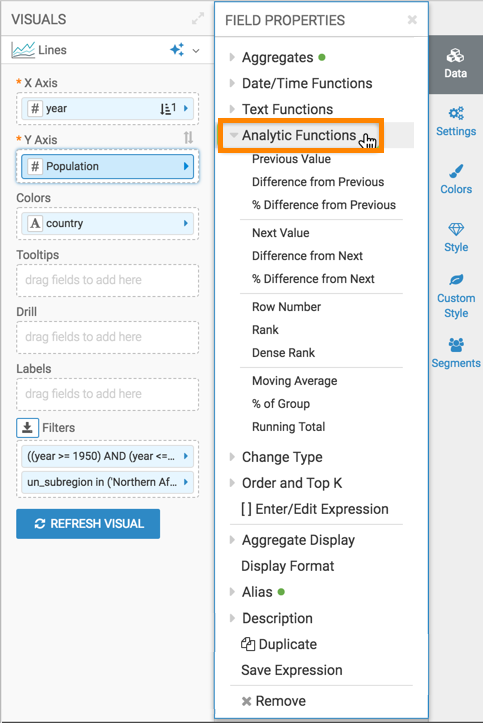Open the Segments people icon

[456, 344]
